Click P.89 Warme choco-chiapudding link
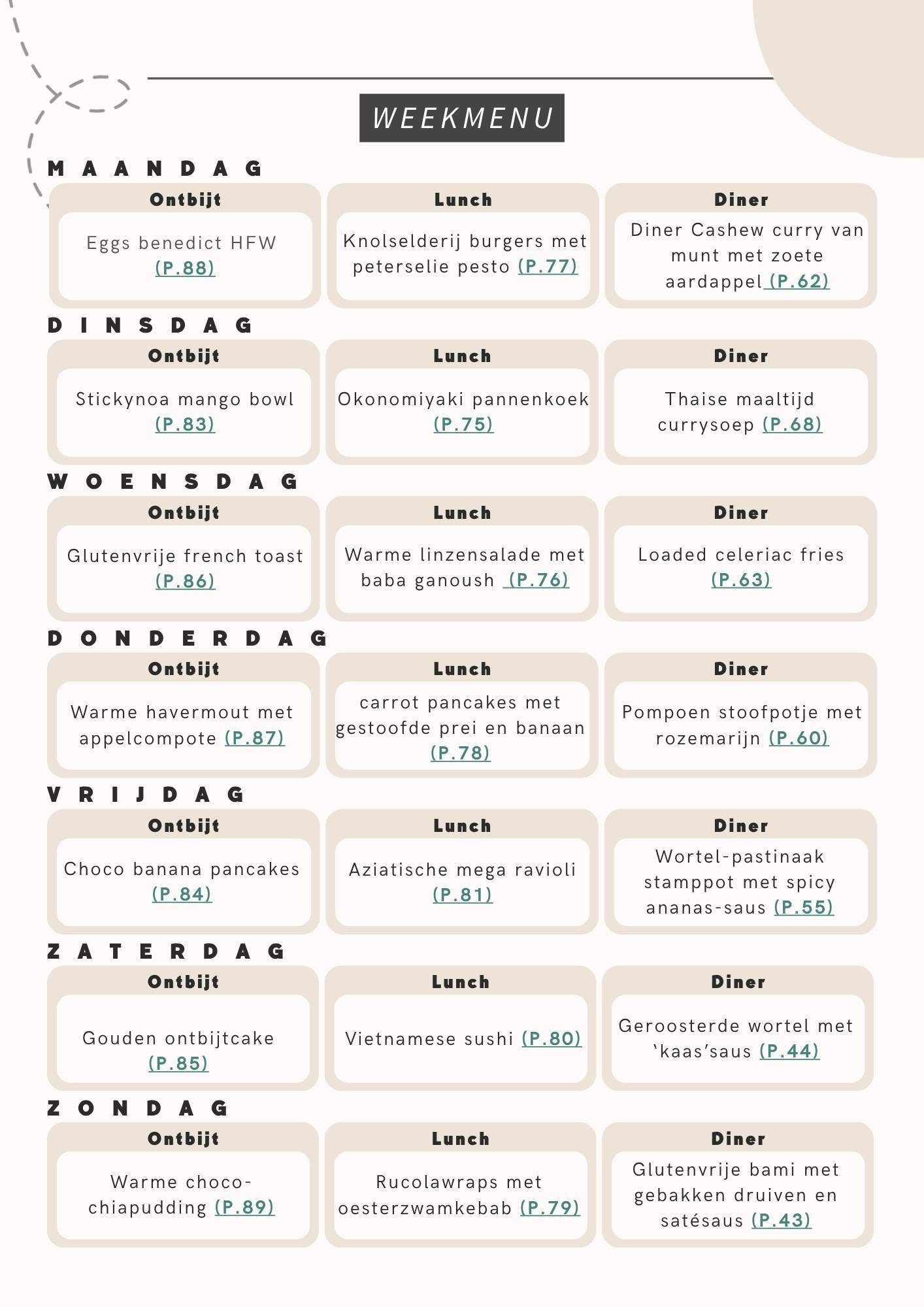Screen dimensions: 924x1307 [x=244, y=1207]
